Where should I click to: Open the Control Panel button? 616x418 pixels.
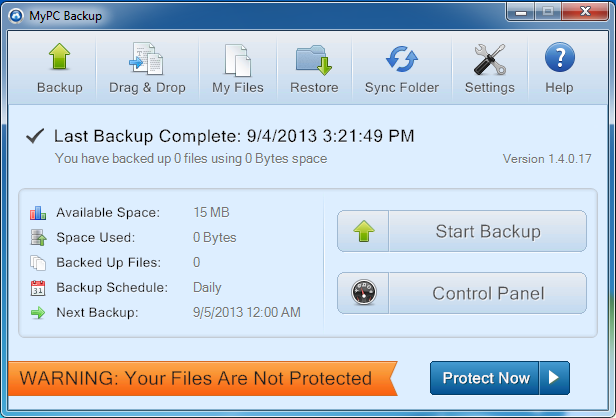(x=462, y=293)
